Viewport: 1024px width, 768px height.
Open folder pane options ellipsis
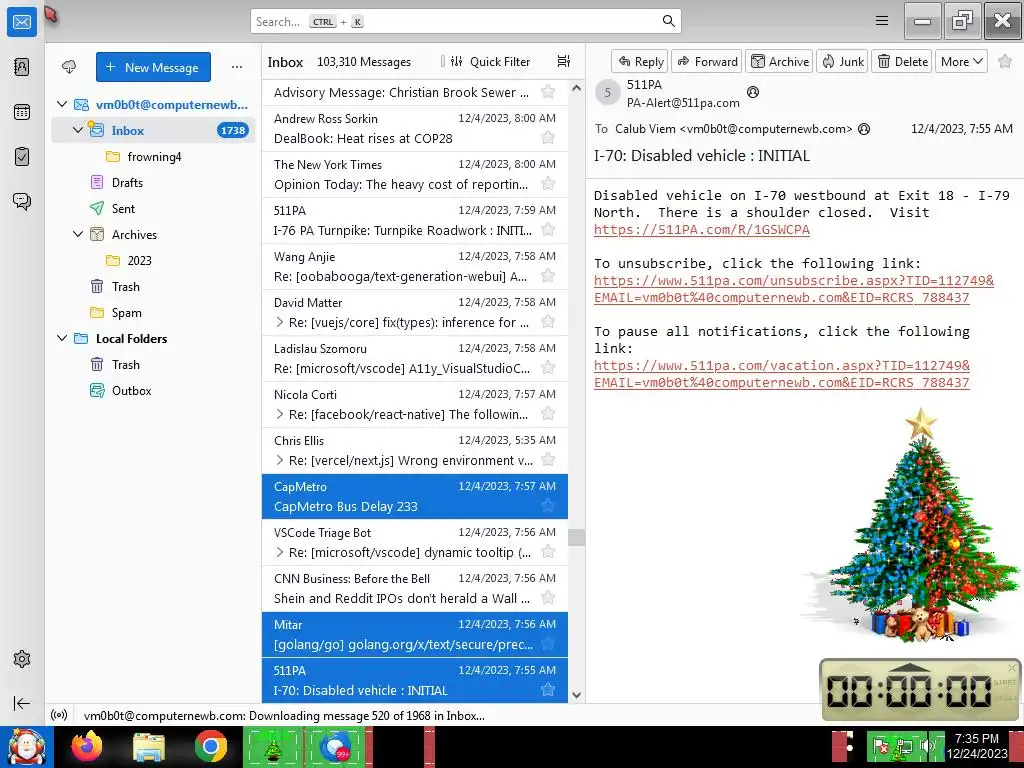point(236,67)
